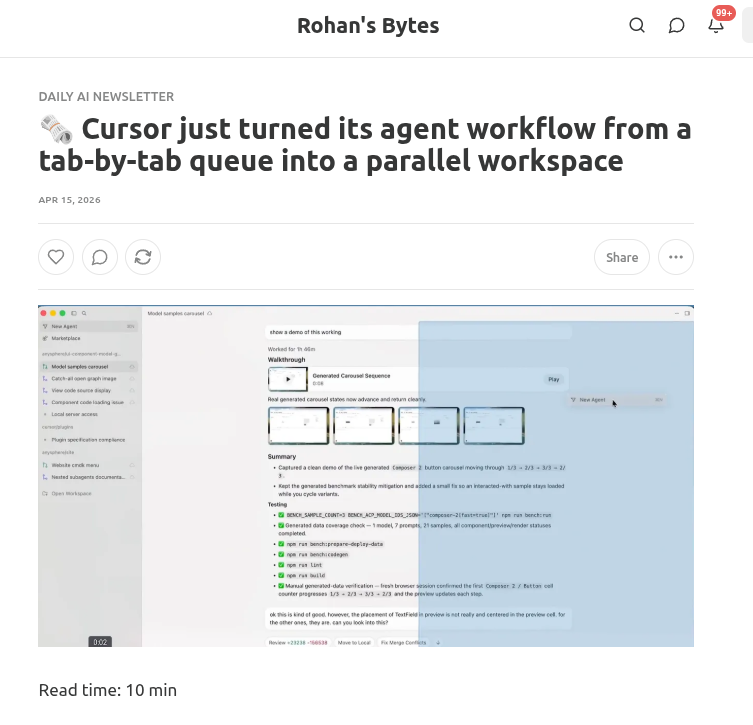Open comments via the bubble icon below date

tap(99, 257)
